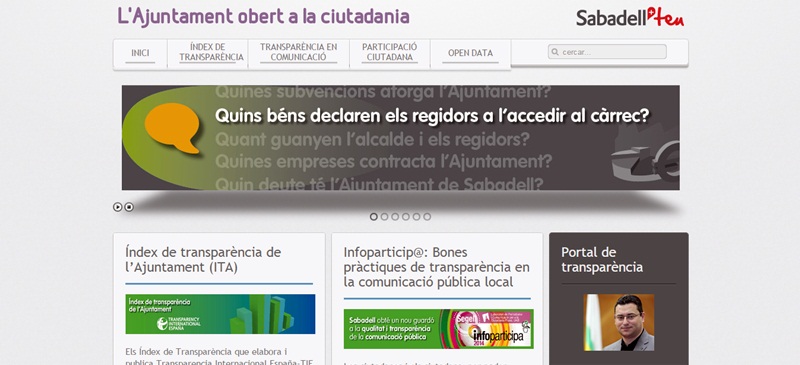This screenshot has height=365, width=800.
Task: Stop the slideshow with the stop button
Action: (129, 207)
